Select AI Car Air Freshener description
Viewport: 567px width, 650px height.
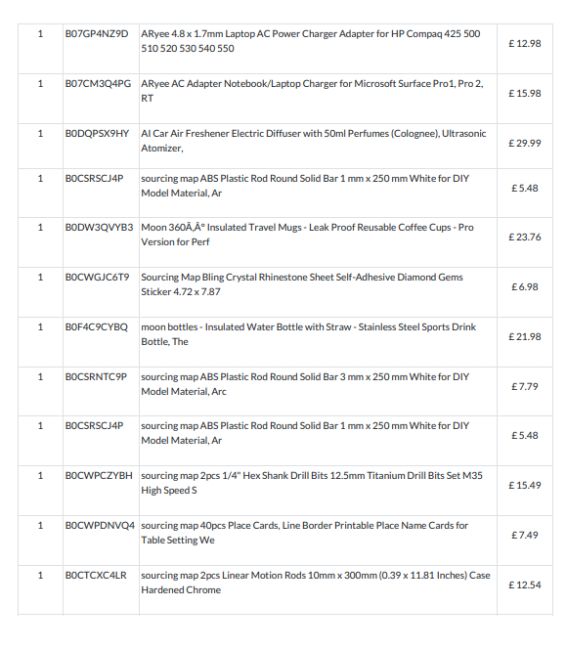click(313, 141)
